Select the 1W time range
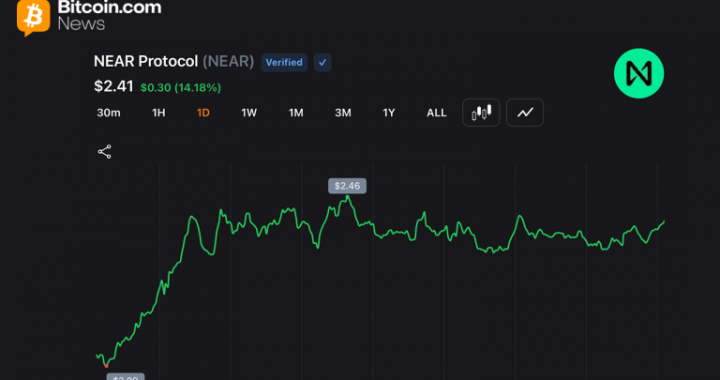Image resolution: width=720 pixels, height=380 pixels. coord(249,113)
